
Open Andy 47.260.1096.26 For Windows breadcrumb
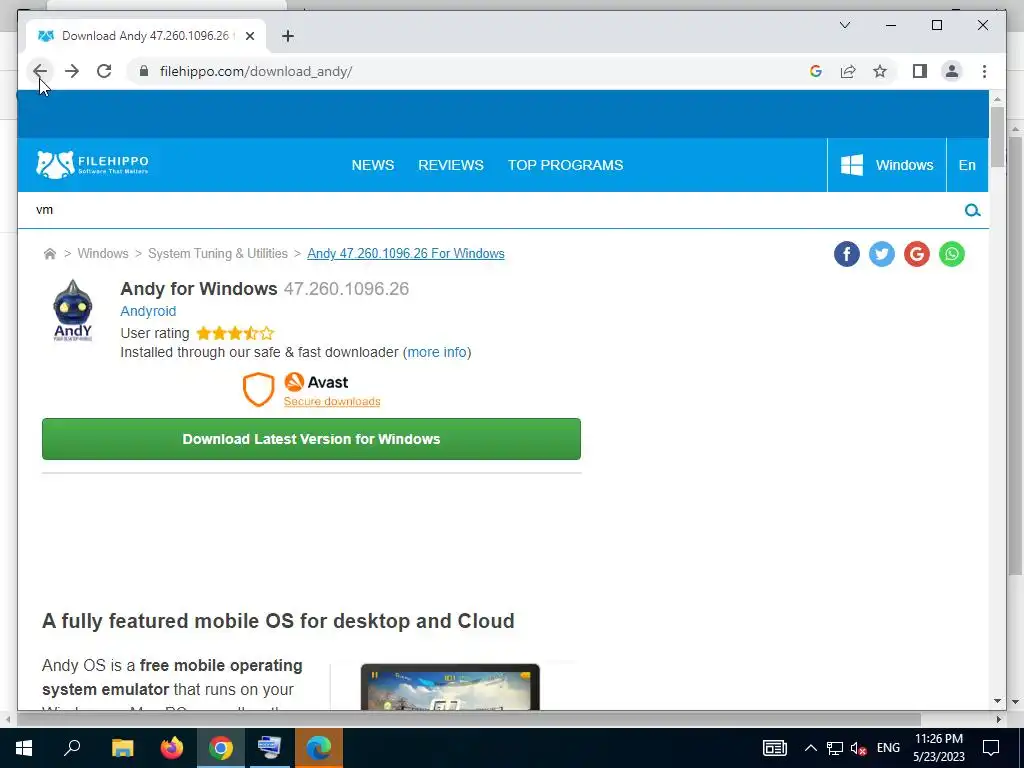click(406, 253)
